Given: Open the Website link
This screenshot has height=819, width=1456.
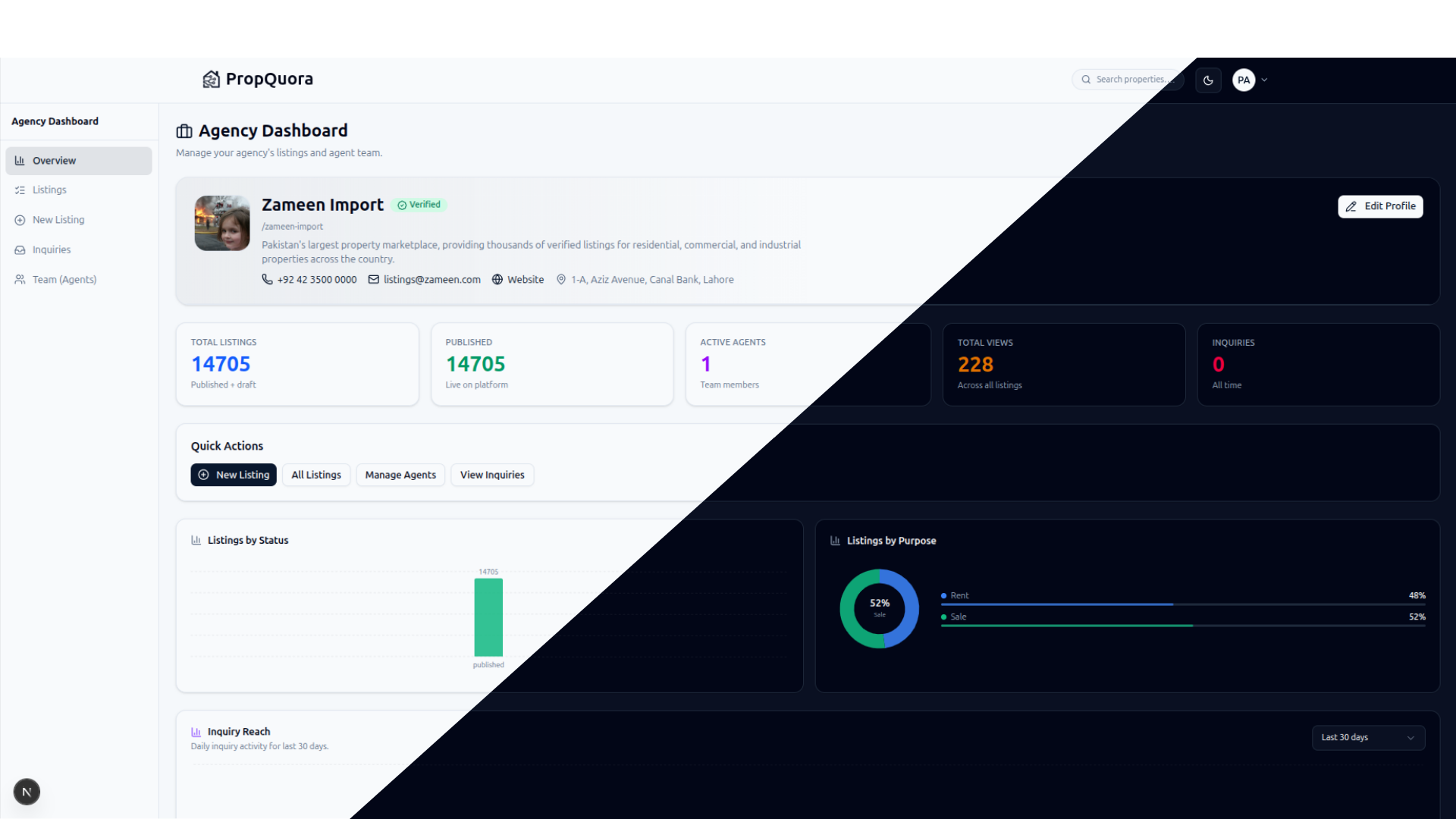Looking at the screenshot, I should tap(526, 279).
